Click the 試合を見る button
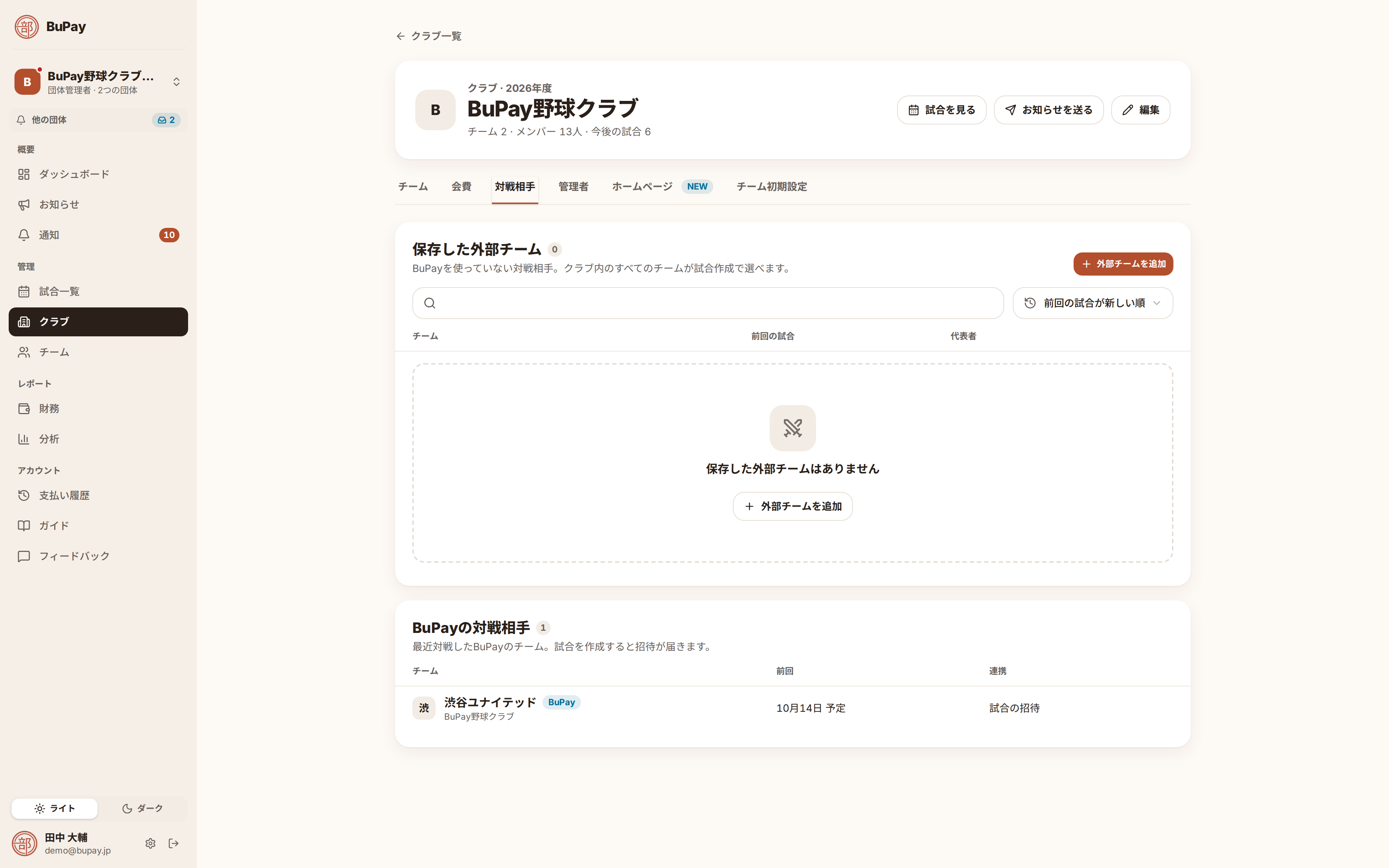This screenshot has width=1389, height=868. tap(941, 110)
